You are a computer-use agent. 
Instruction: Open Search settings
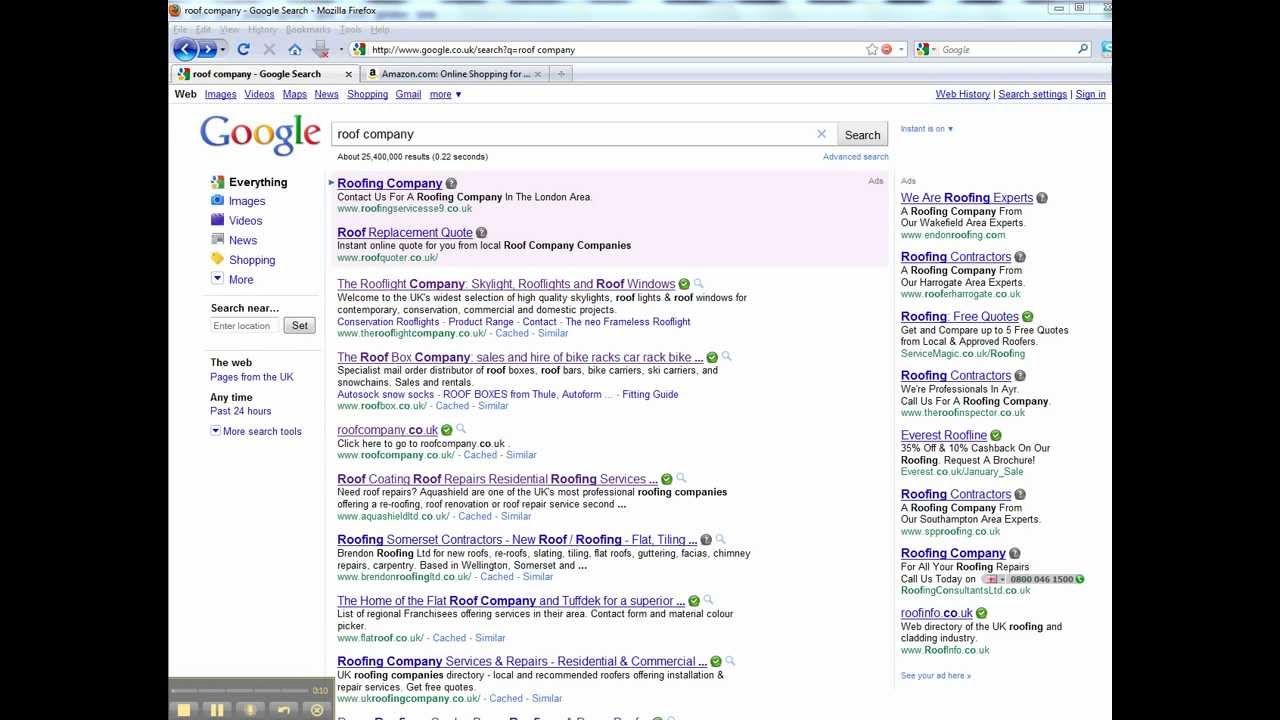click(1032, 94)
